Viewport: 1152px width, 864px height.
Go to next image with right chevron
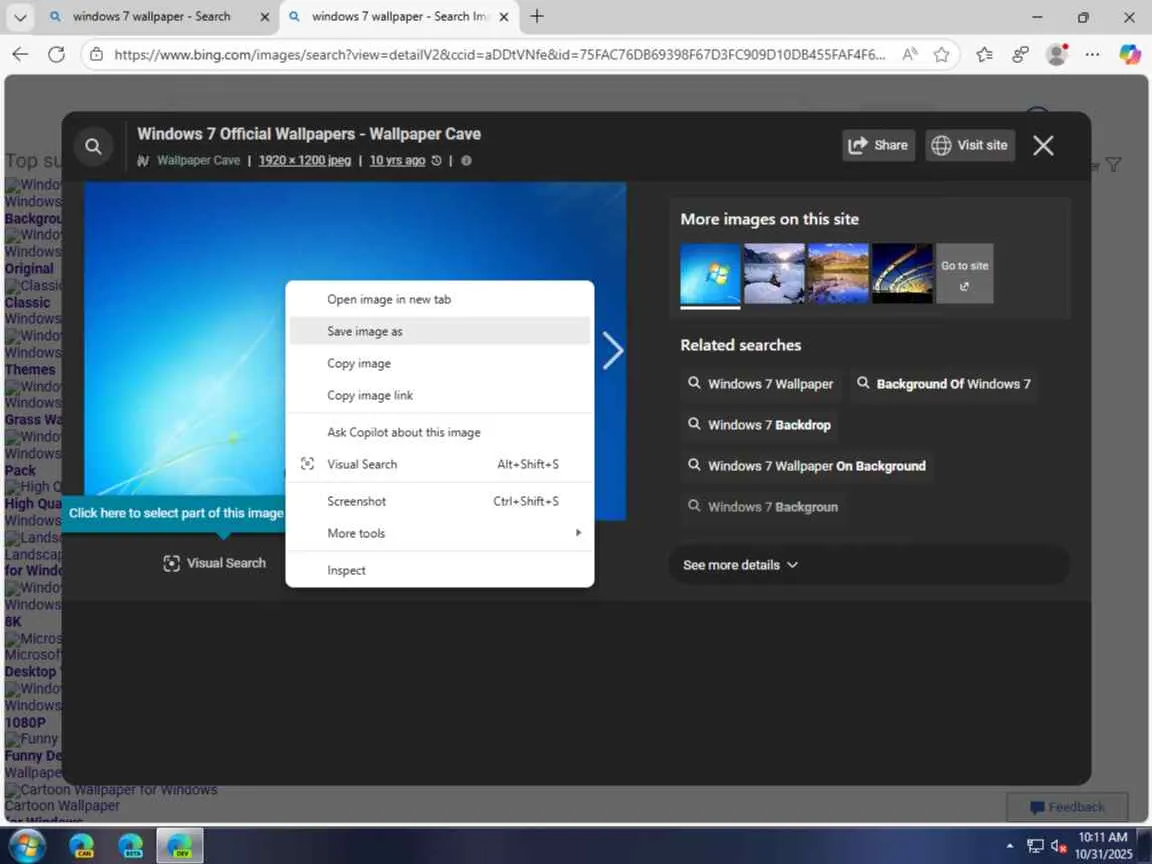[612, 350]
